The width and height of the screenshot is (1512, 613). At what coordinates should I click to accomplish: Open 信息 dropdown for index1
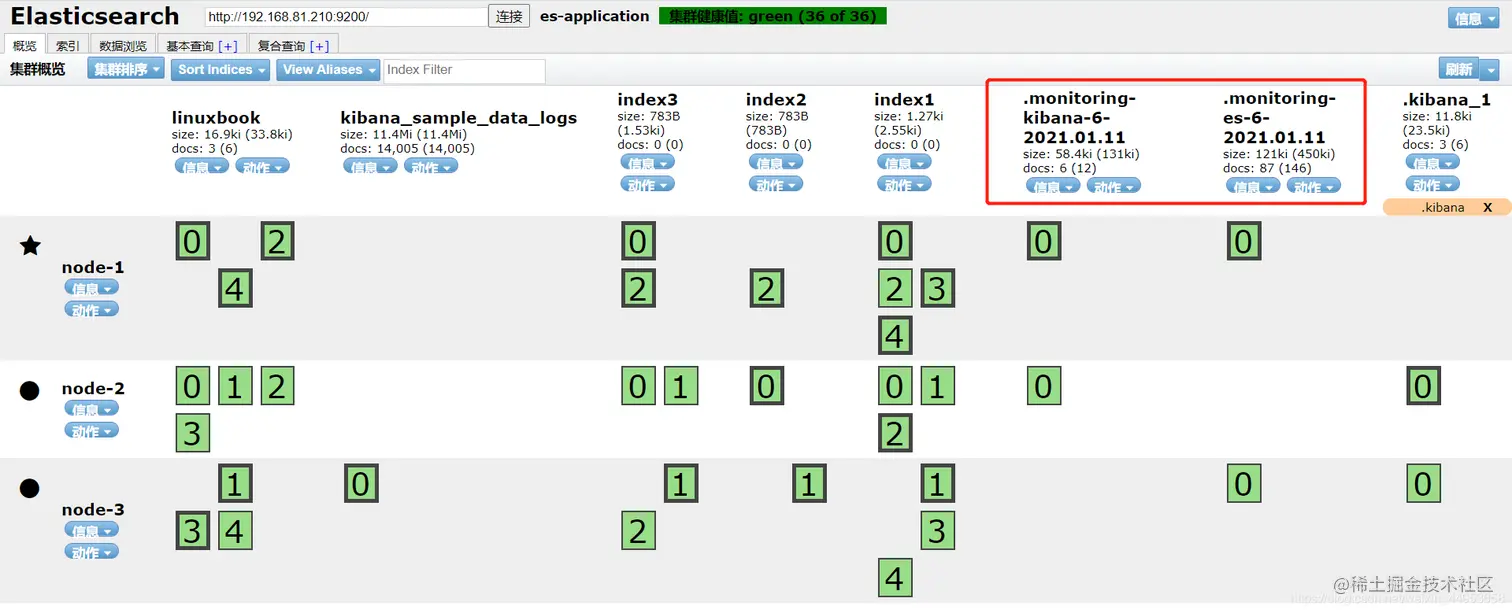[904, 162]
